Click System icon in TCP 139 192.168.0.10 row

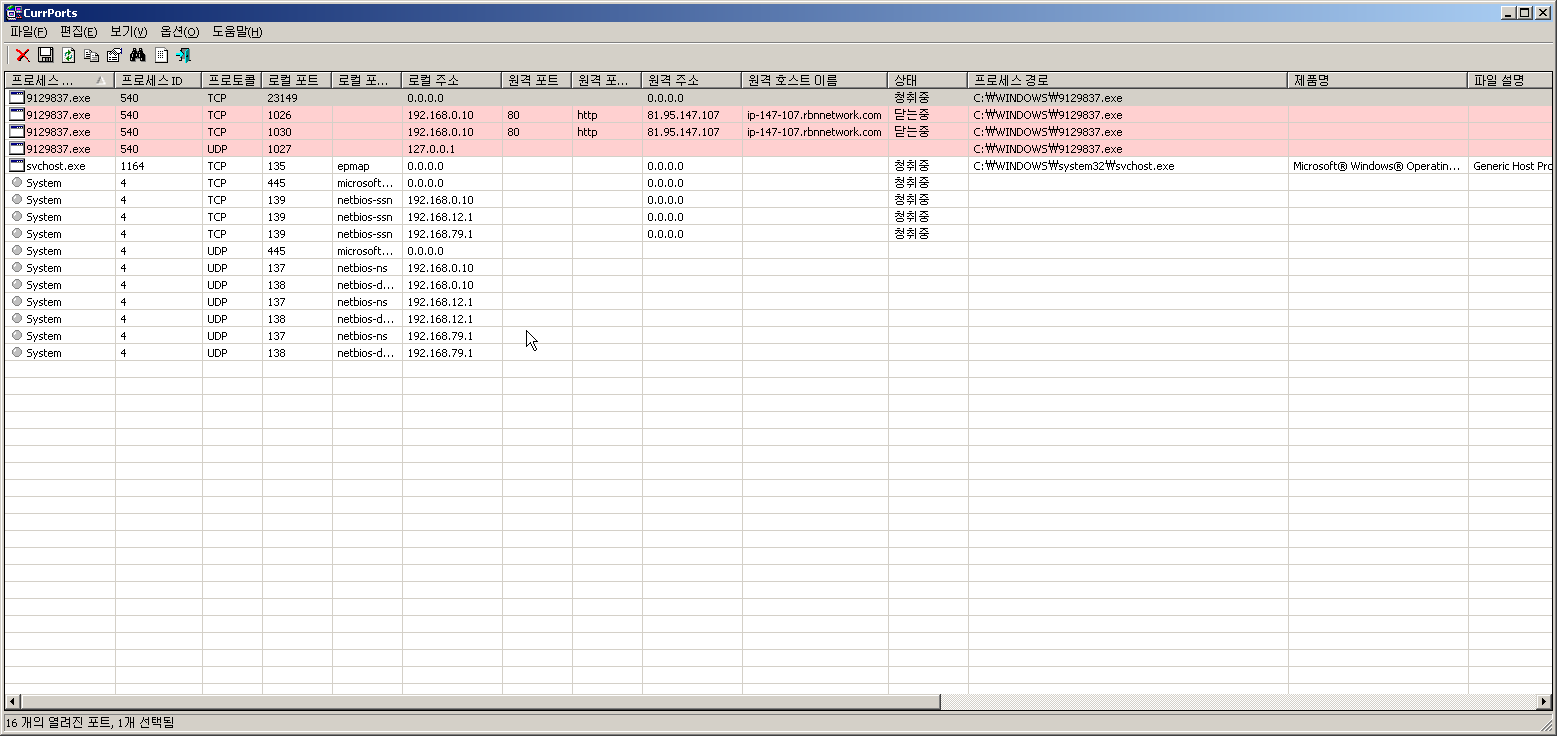(x=17, y=200)
